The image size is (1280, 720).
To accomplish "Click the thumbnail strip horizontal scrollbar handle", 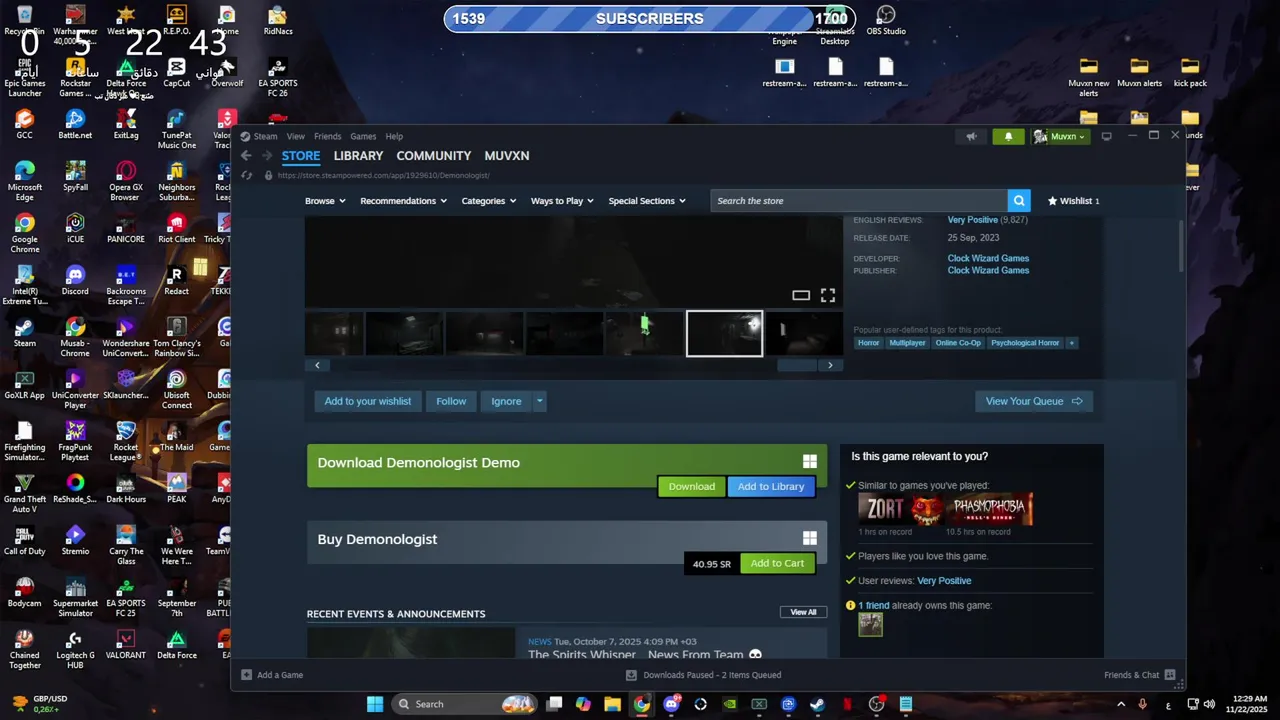I will tap(797, 365).
